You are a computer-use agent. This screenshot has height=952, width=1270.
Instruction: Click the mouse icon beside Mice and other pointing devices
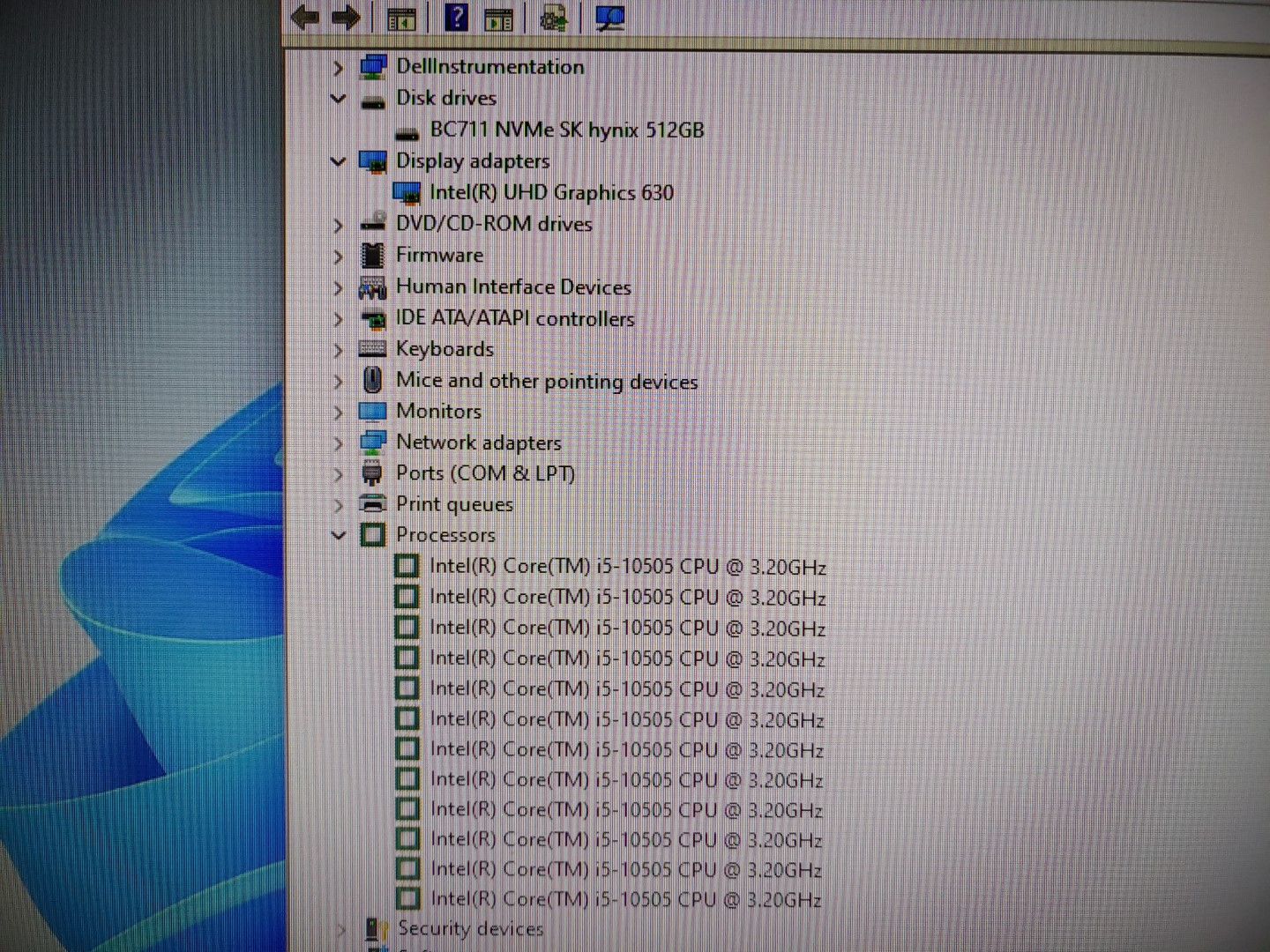pos(372,380)
